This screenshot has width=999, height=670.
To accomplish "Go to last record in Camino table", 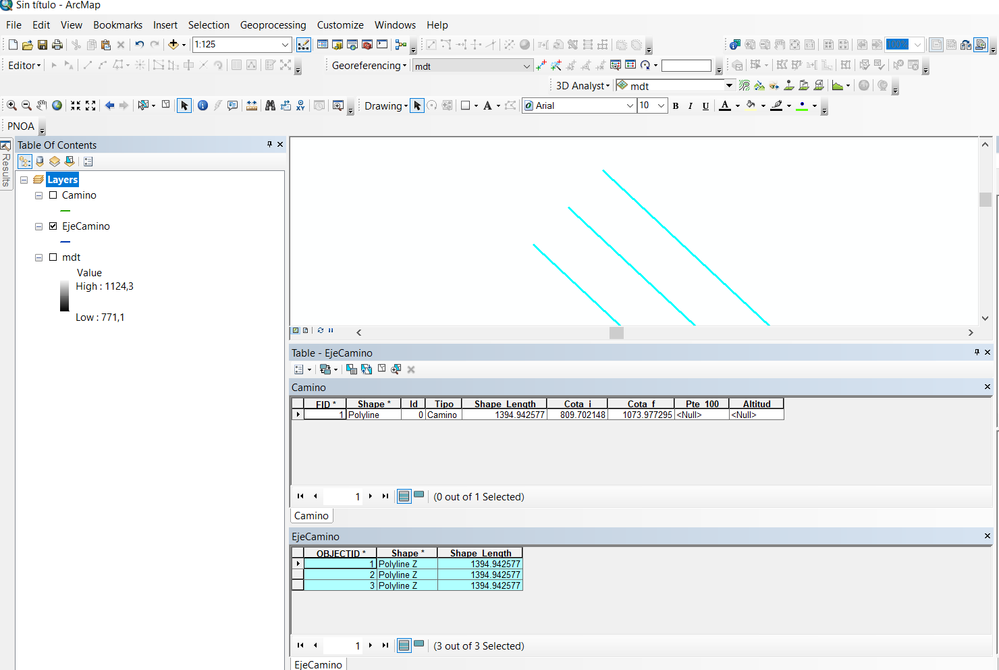I will [x=385, y=496].
